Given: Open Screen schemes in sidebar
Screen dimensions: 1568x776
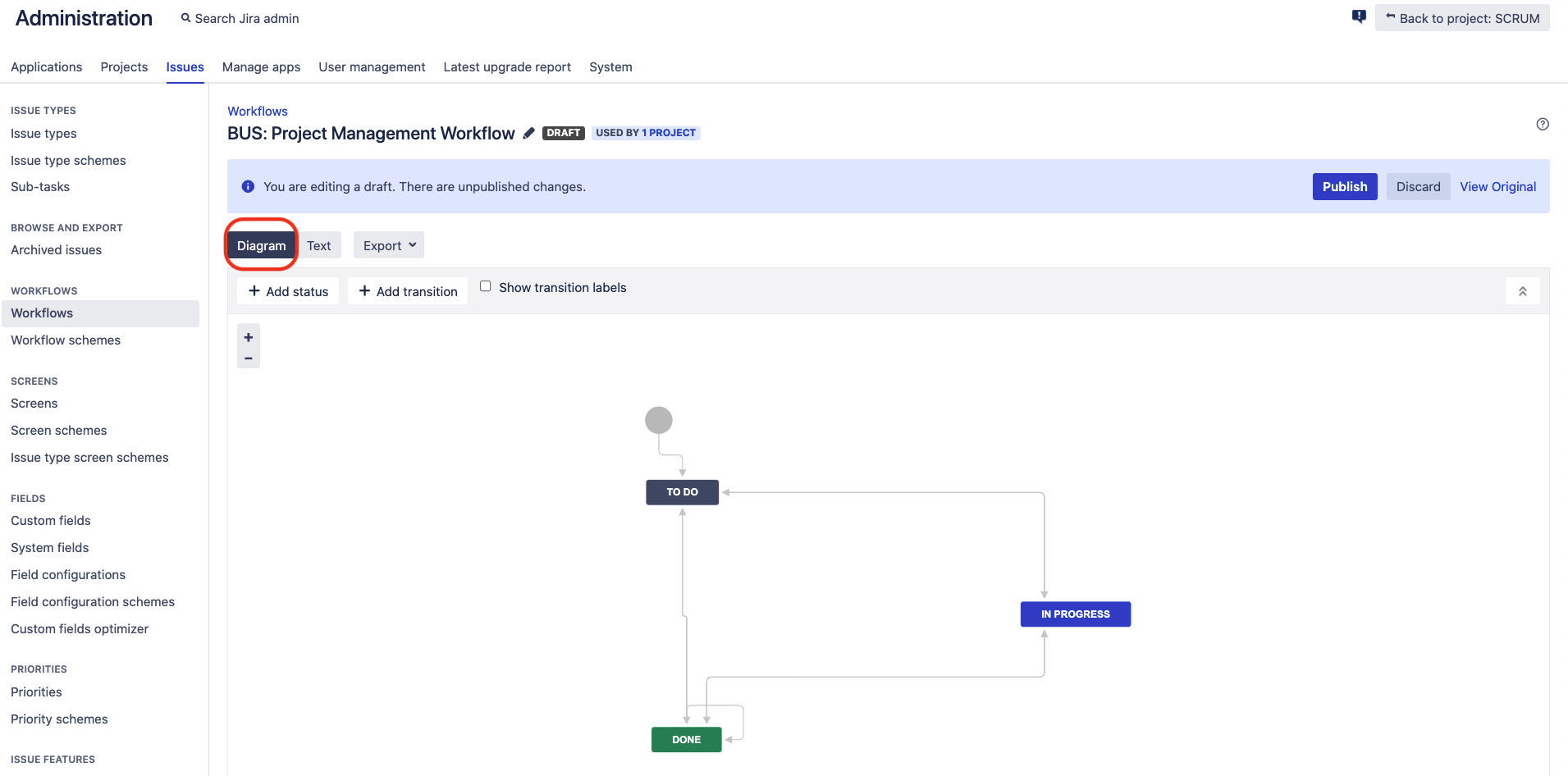Looking at the screenshot, I should pyautogui.click(x=59, y=431).
